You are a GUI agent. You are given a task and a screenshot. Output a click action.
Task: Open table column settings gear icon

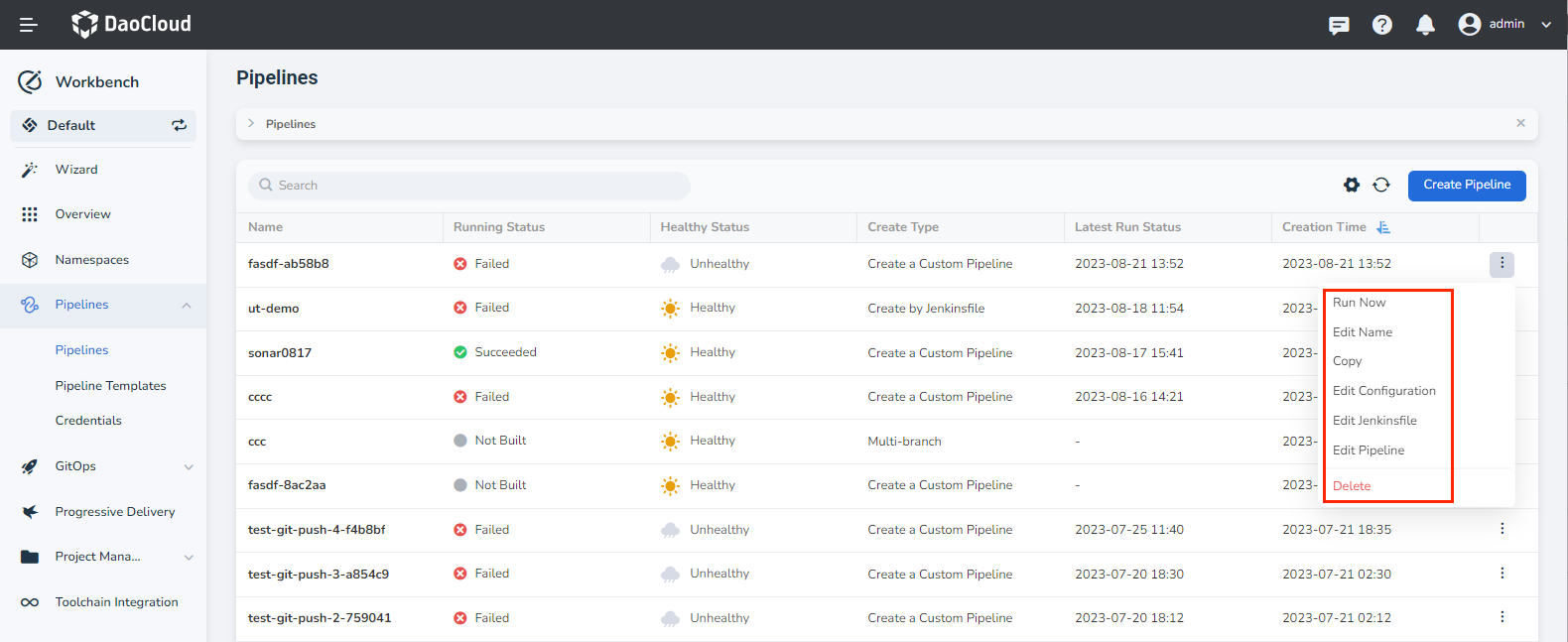point(1351,185)
